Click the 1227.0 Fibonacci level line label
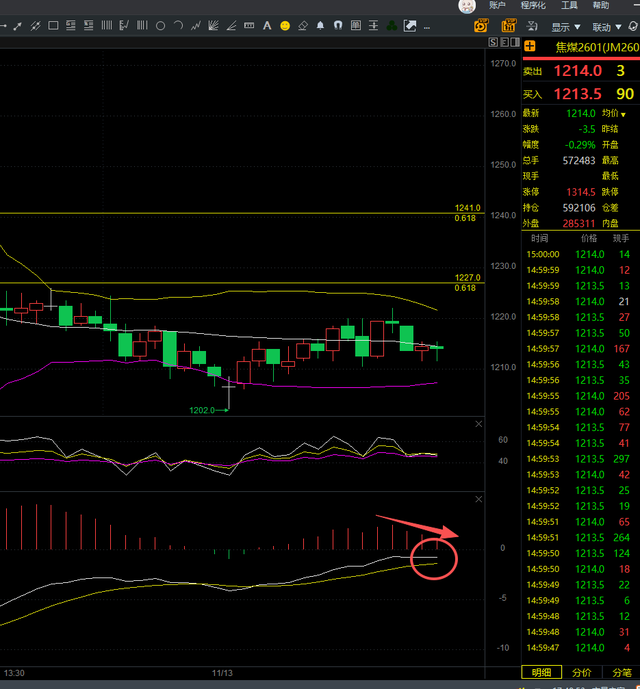 (468, 277)
